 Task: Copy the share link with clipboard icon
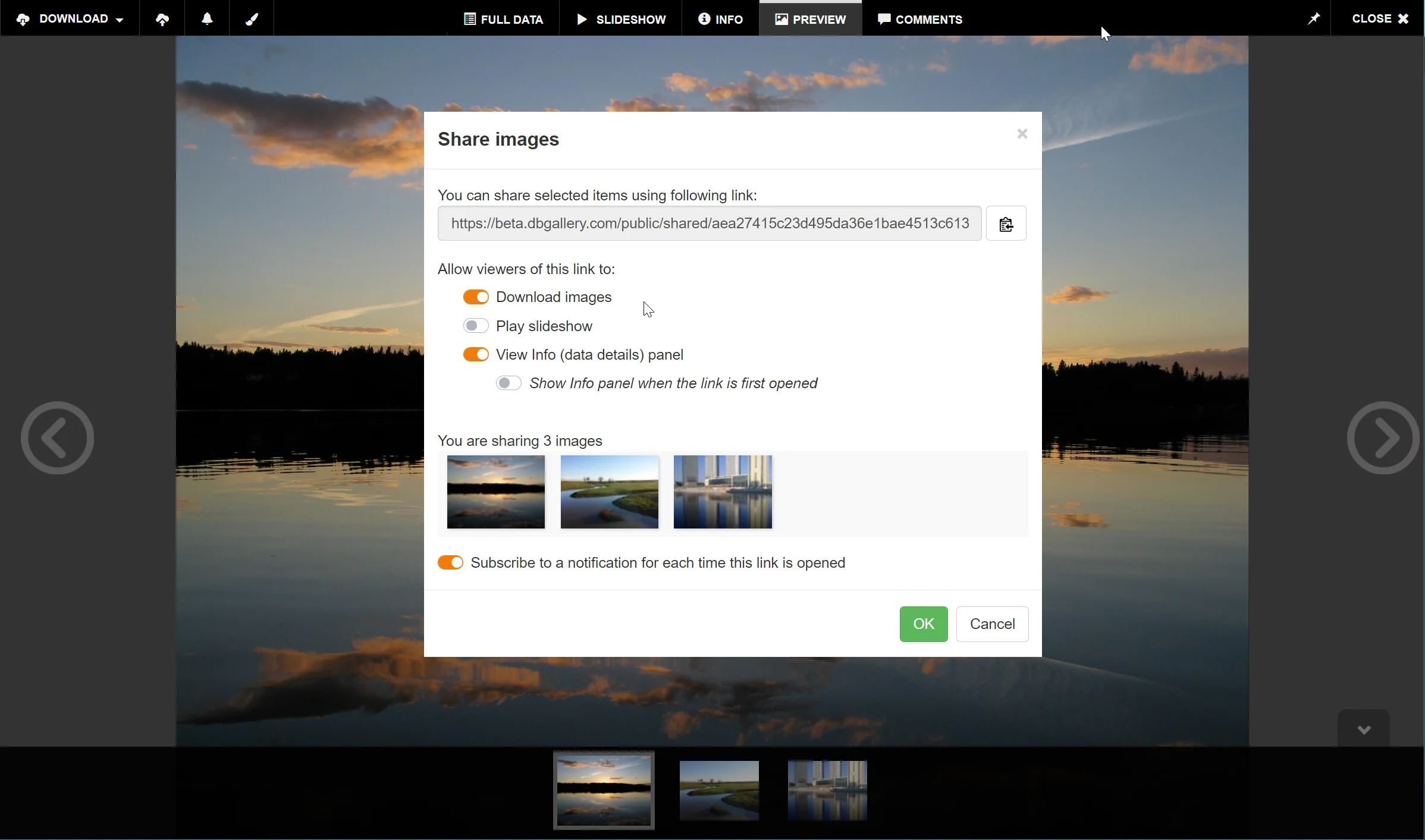click(1006, 224)
